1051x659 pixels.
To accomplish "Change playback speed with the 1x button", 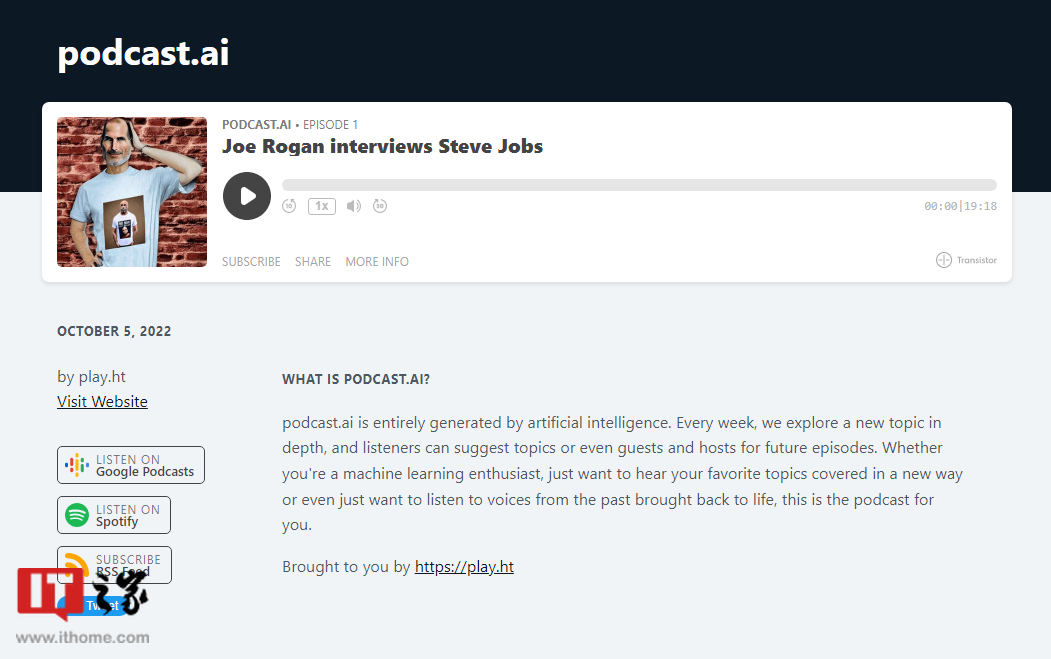I will (321, 206).
